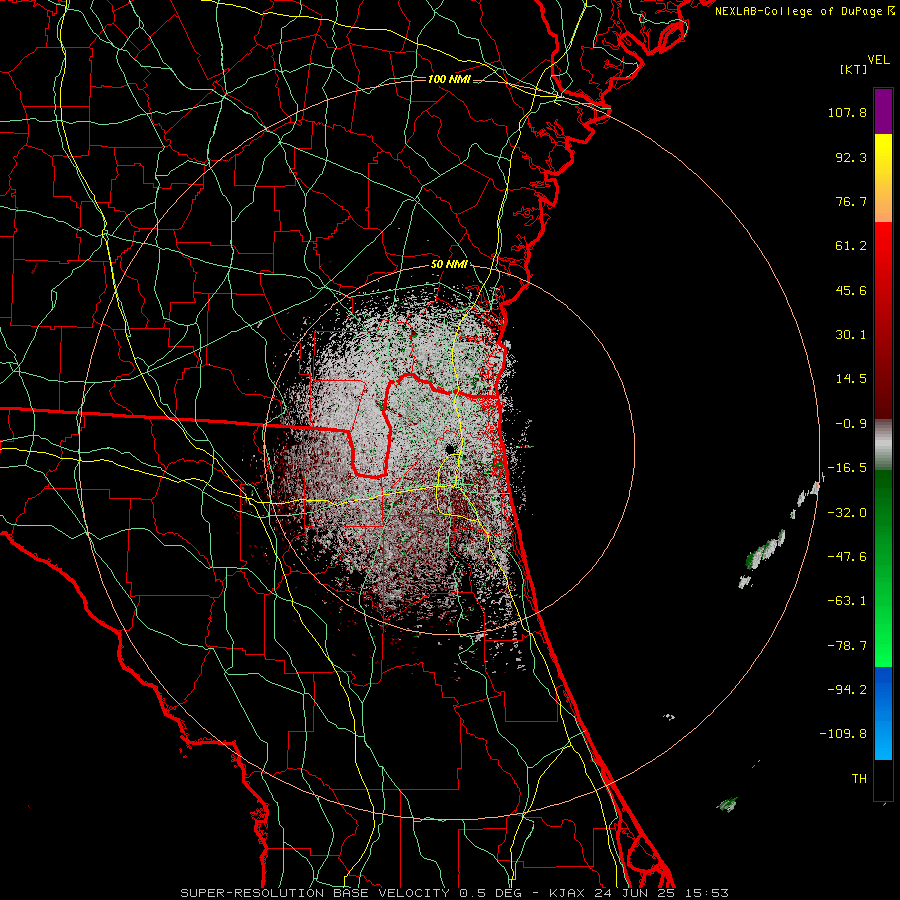Click the -109.8 velocity scale value
900x900 pixels.
tap(843, 734)
